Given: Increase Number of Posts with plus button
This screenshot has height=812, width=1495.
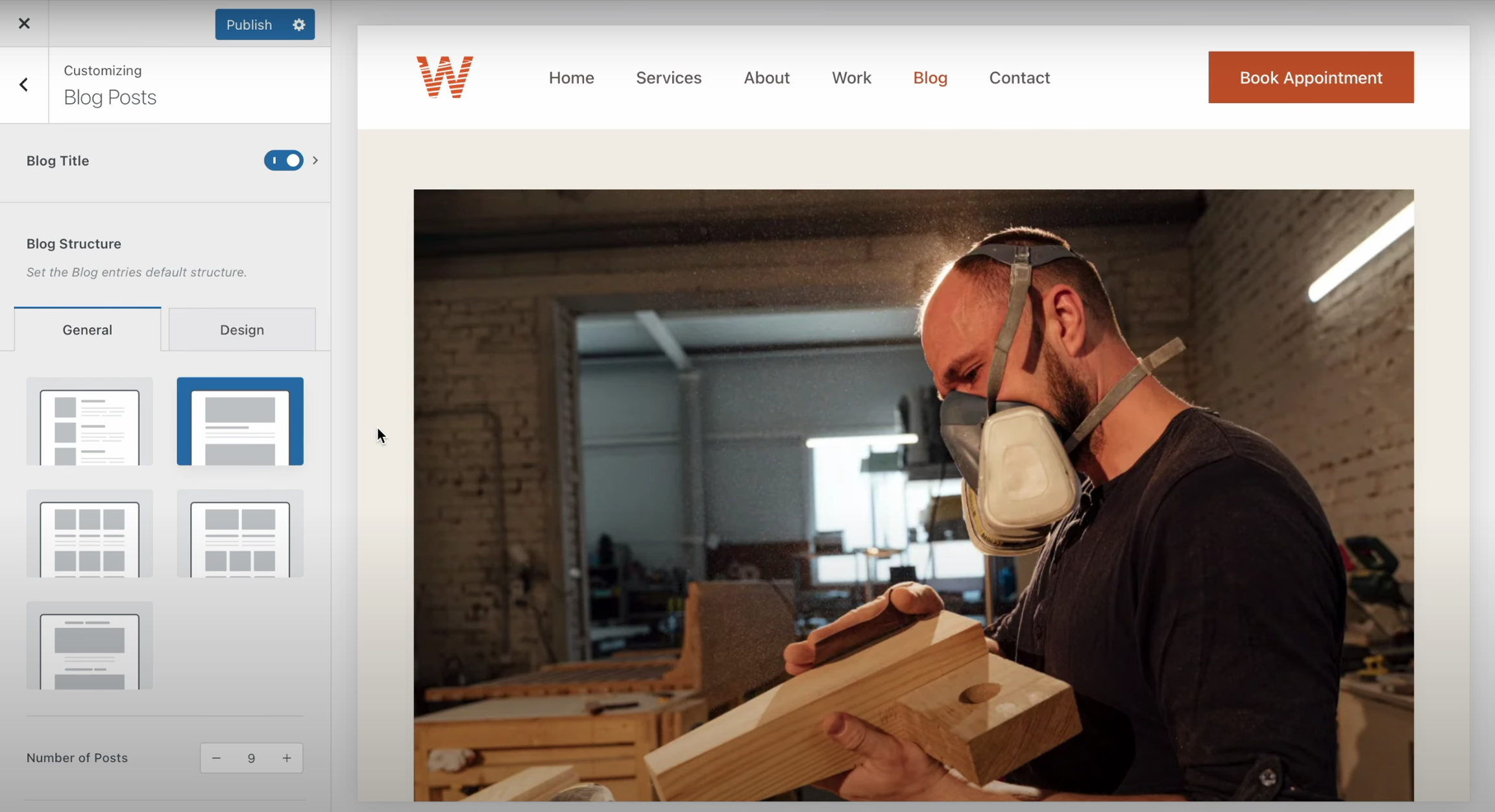Looking at the screenshot, I should tap(287, 758).
